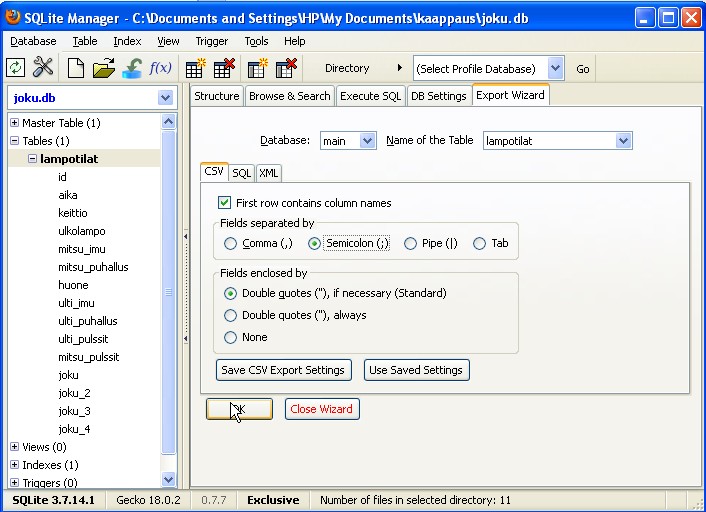Collapse the Tables (1) node

(14, 140)
